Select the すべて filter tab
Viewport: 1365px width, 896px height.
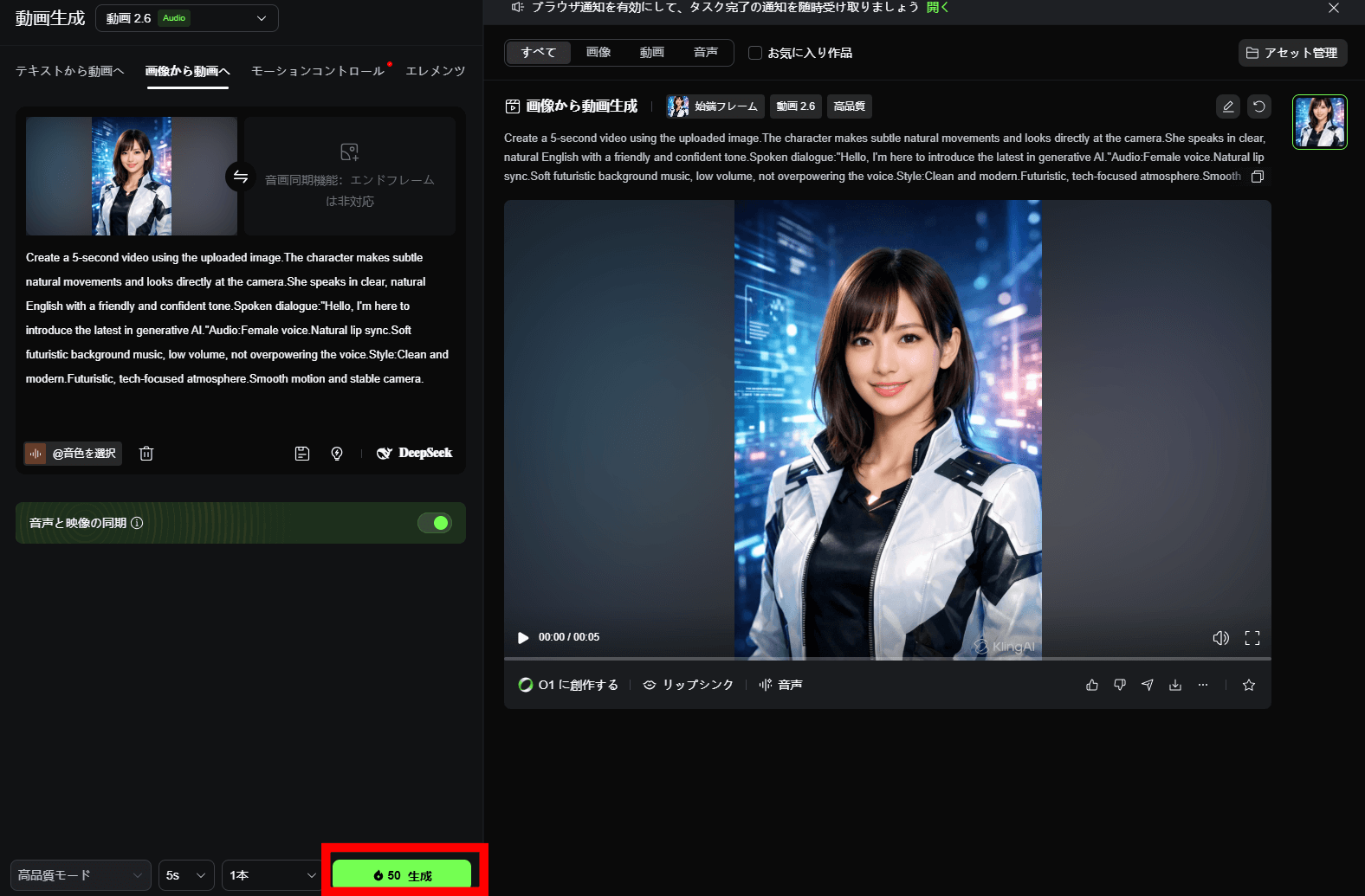coord(538,53)
